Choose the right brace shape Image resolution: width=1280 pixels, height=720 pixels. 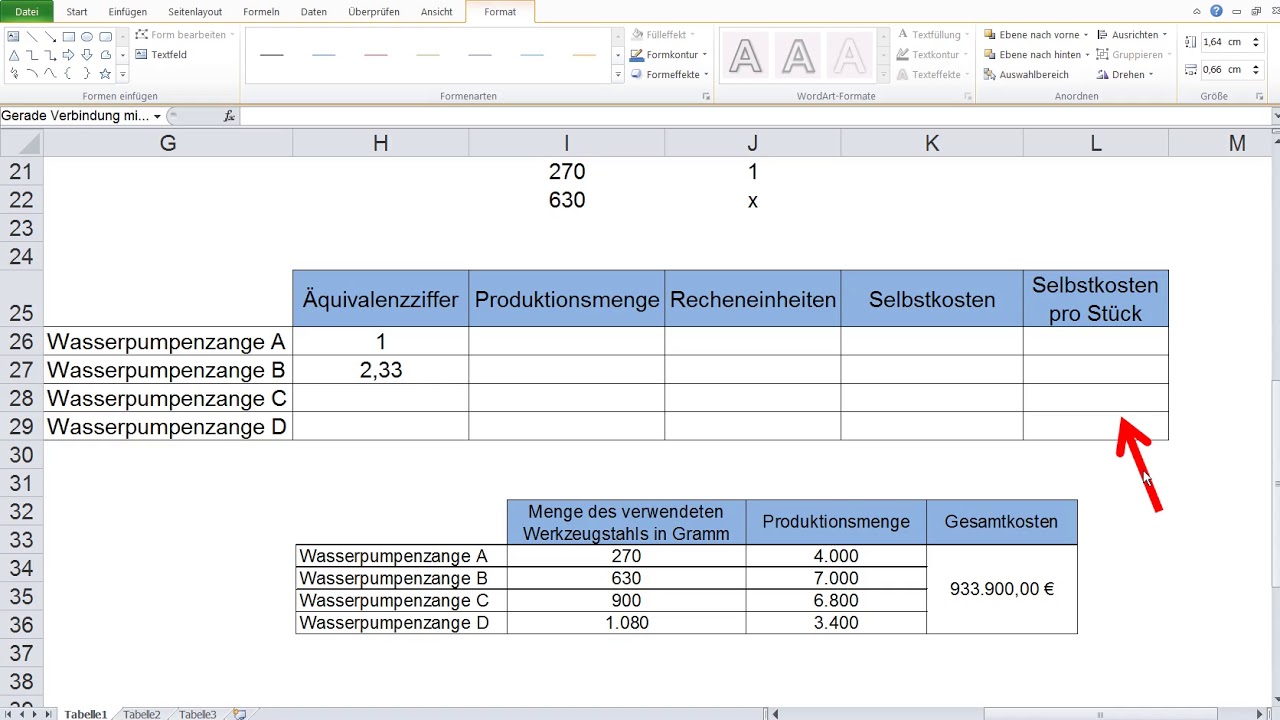(x=87, y=74)
